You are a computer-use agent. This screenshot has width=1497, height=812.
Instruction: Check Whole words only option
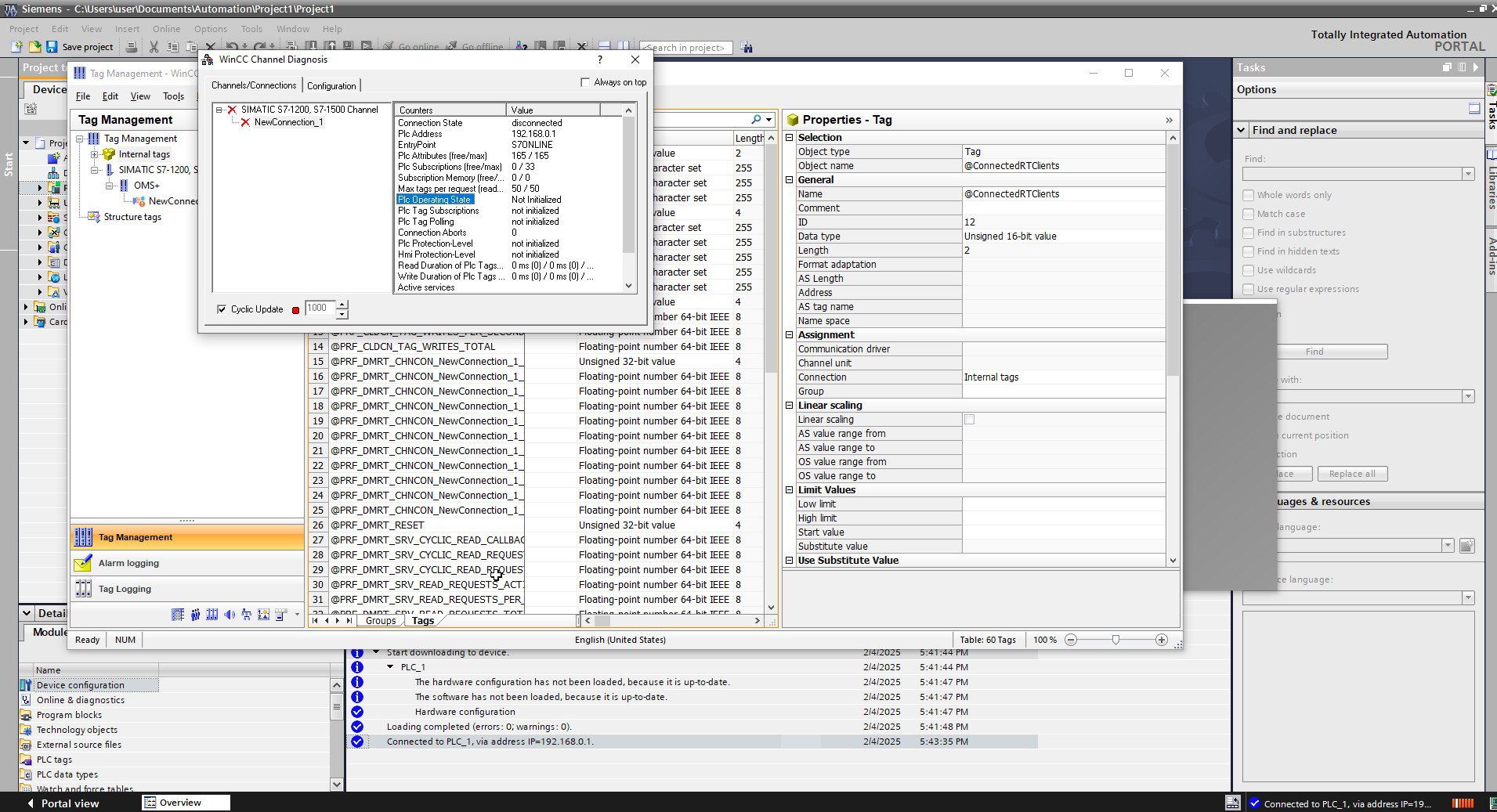pos(1249,195)
